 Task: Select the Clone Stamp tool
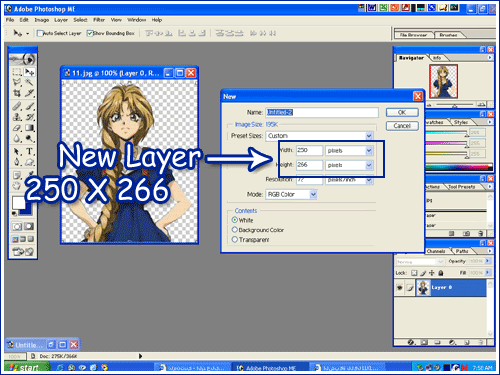pos(17,117)
